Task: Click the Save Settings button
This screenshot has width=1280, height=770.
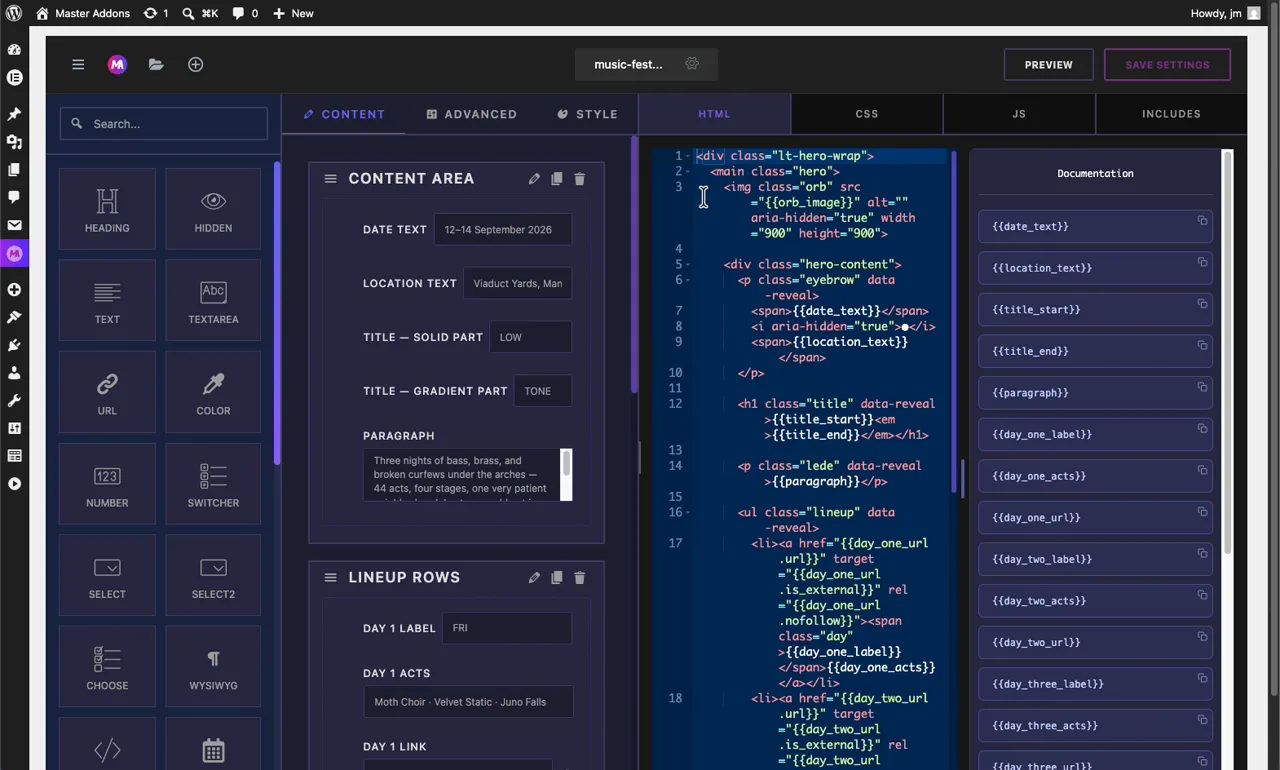Action: click(1167, 65)
